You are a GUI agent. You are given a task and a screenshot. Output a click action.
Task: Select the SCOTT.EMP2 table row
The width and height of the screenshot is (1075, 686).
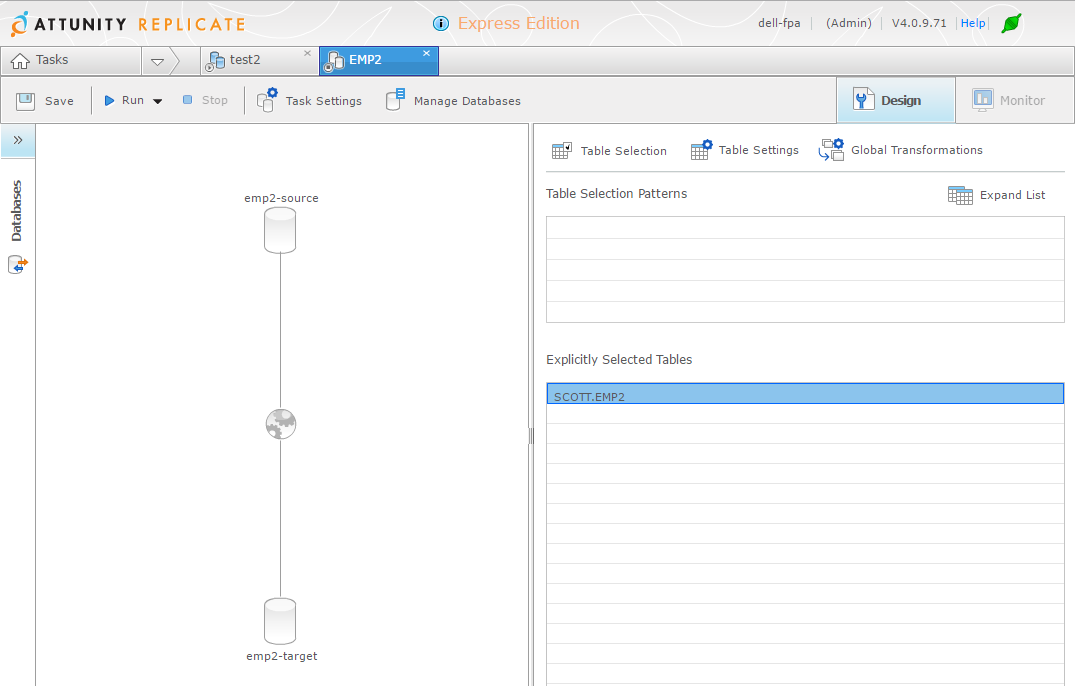coord(805,393)
